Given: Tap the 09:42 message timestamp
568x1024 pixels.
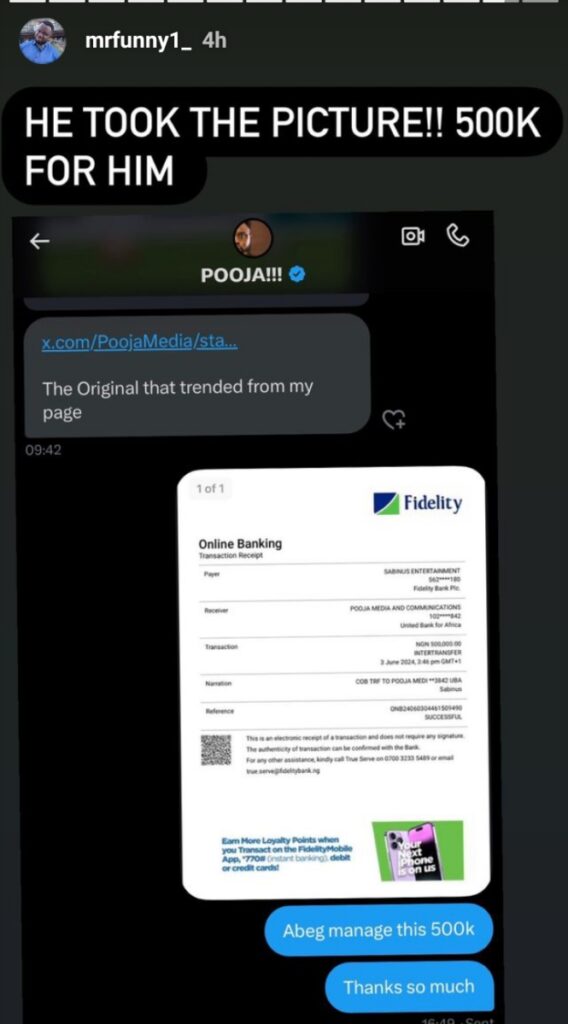Looking at the screenshot, I should [43, 450].
